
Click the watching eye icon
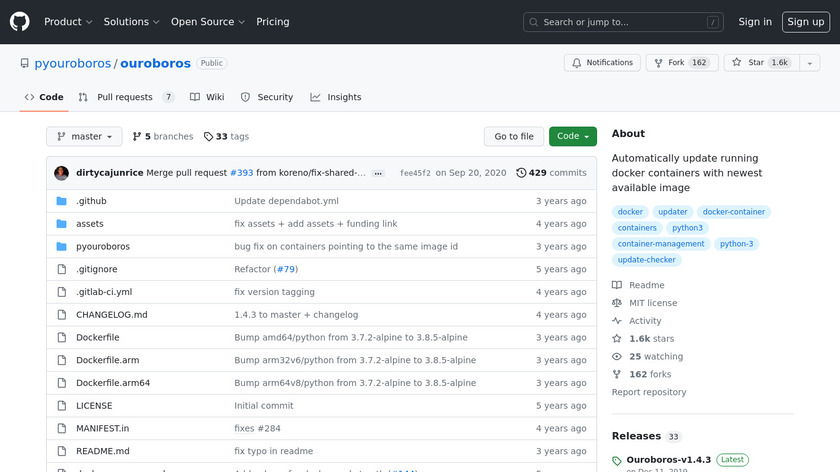(x=617, y=356)
